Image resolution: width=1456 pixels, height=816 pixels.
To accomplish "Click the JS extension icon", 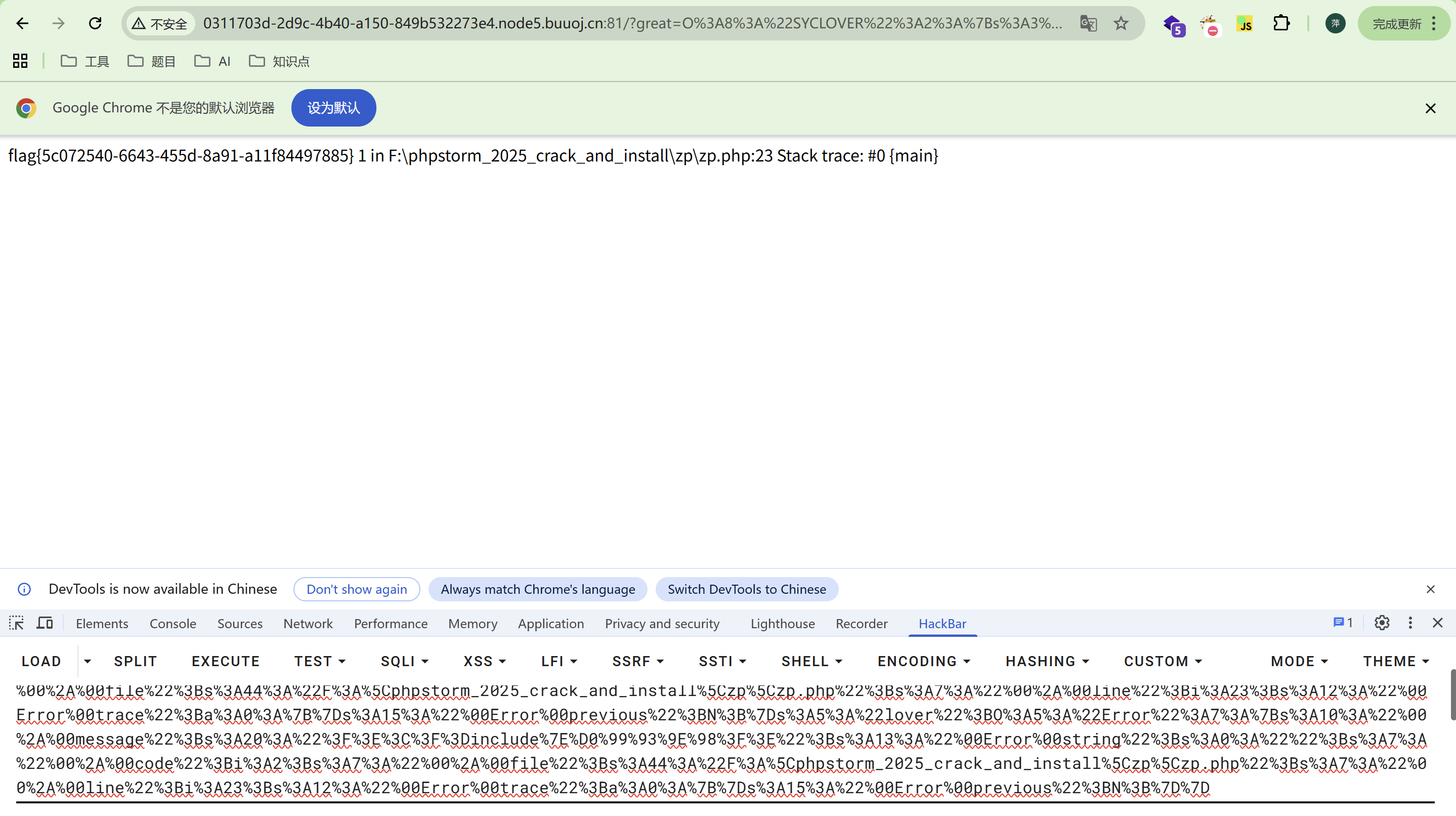I will (1244, 24).
